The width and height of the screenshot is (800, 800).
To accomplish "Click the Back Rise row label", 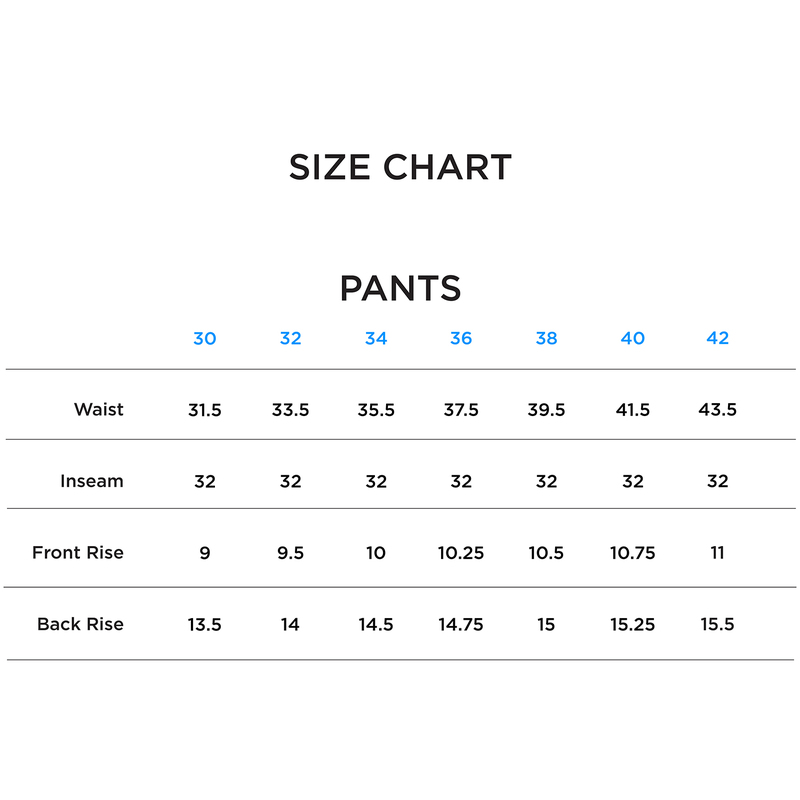I will click(x=80, y=624).
